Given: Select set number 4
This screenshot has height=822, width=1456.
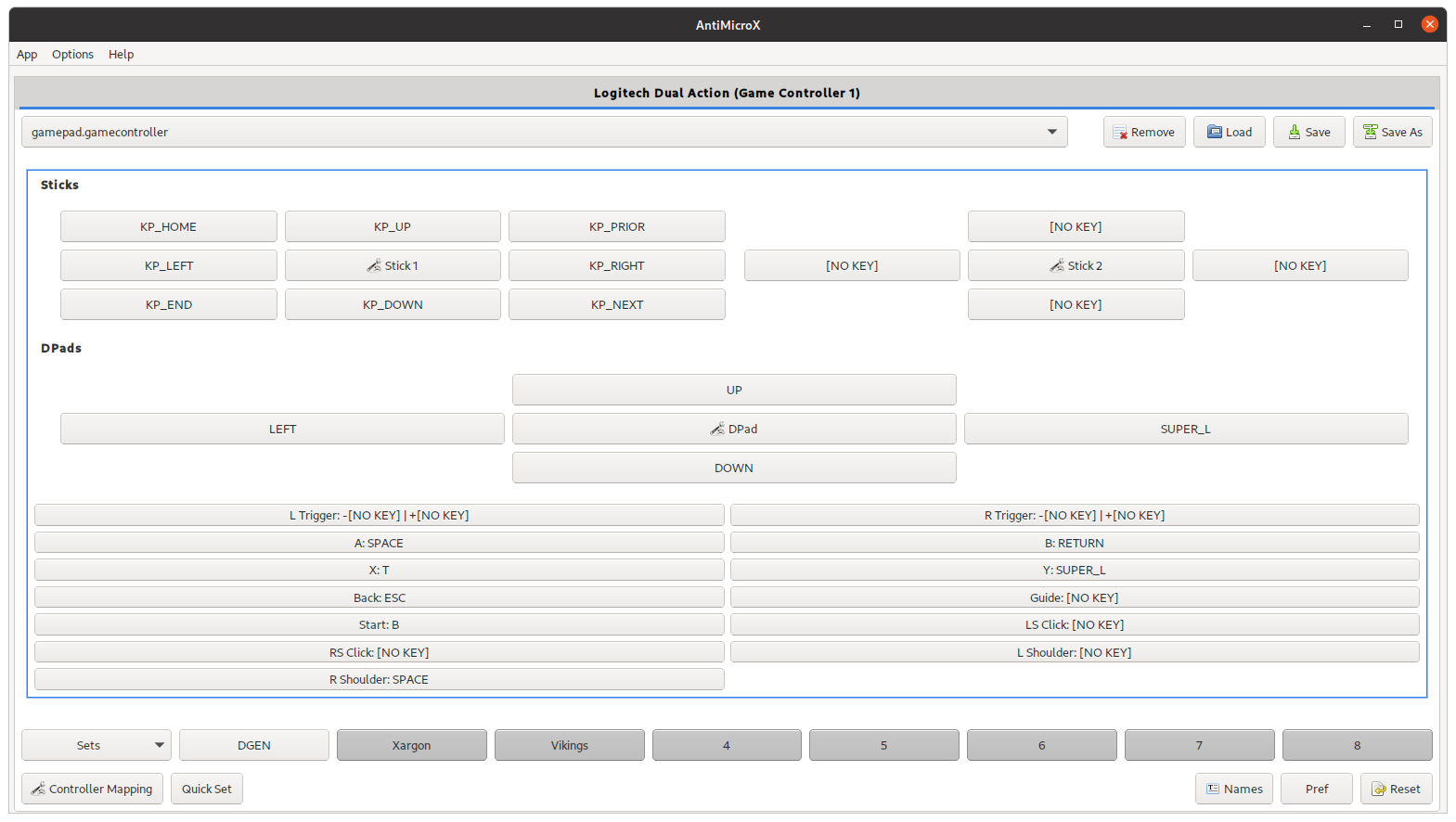Looking at the screenshot, I should pyautogui.click(x=727, y=745).
